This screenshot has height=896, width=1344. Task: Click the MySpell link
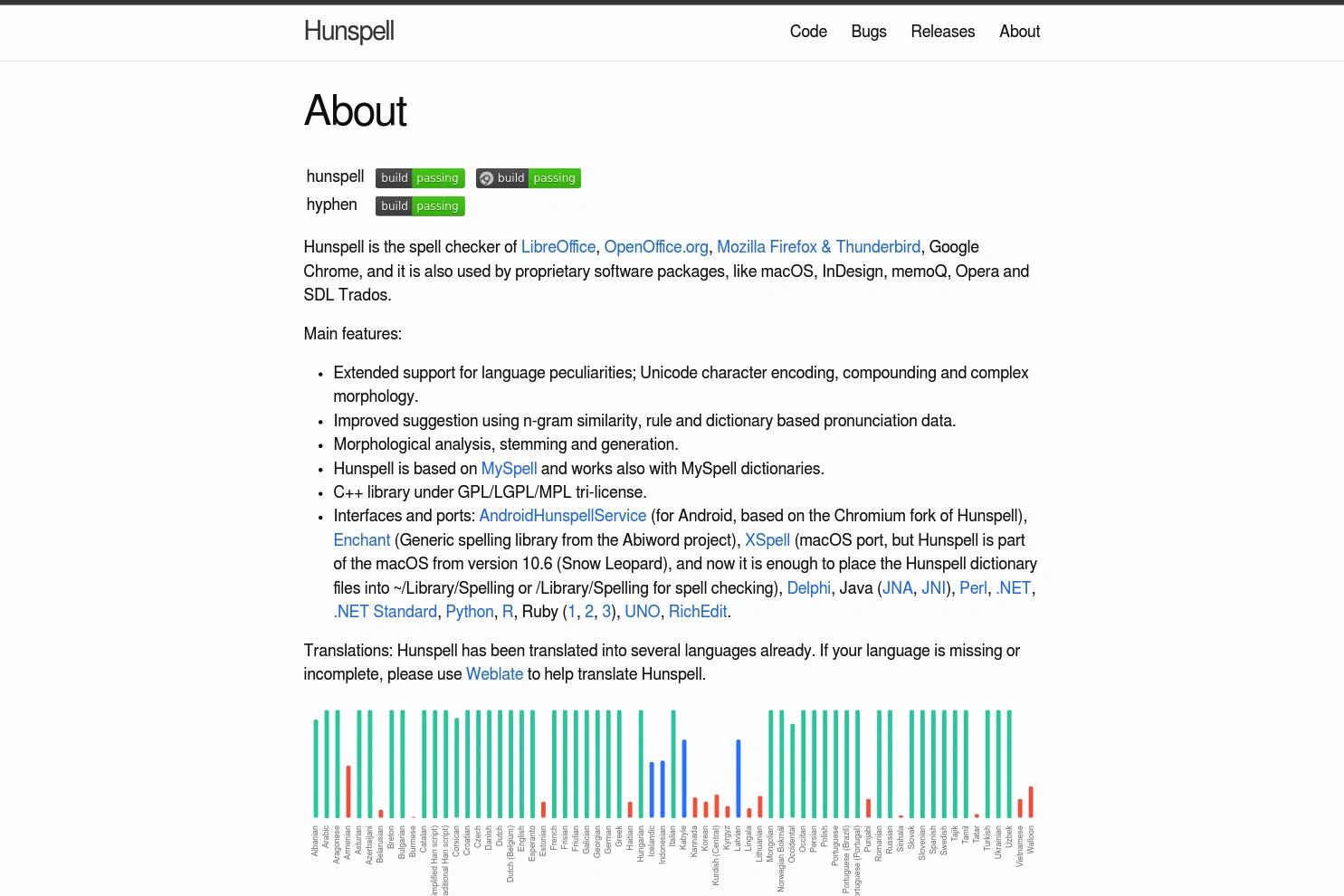point(509,469)
